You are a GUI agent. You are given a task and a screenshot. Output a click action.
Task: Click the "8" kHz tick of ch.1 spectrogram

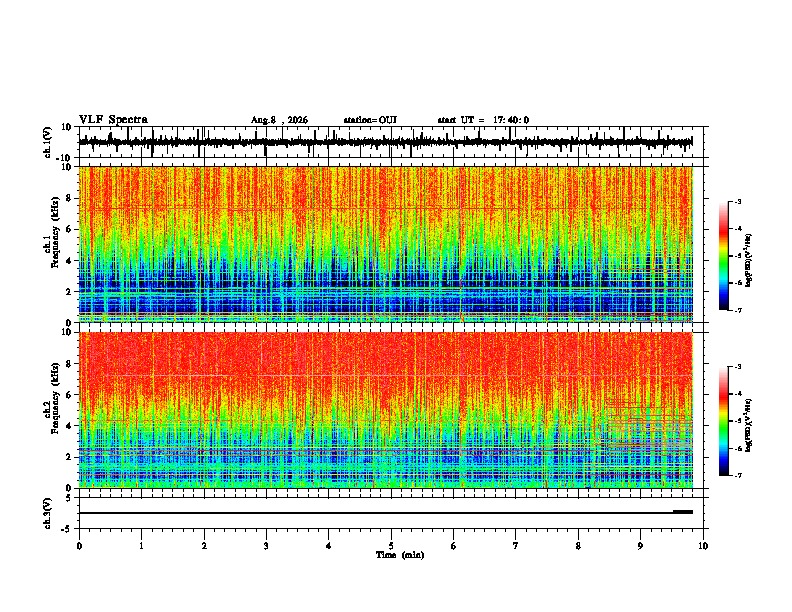[70, 198]
